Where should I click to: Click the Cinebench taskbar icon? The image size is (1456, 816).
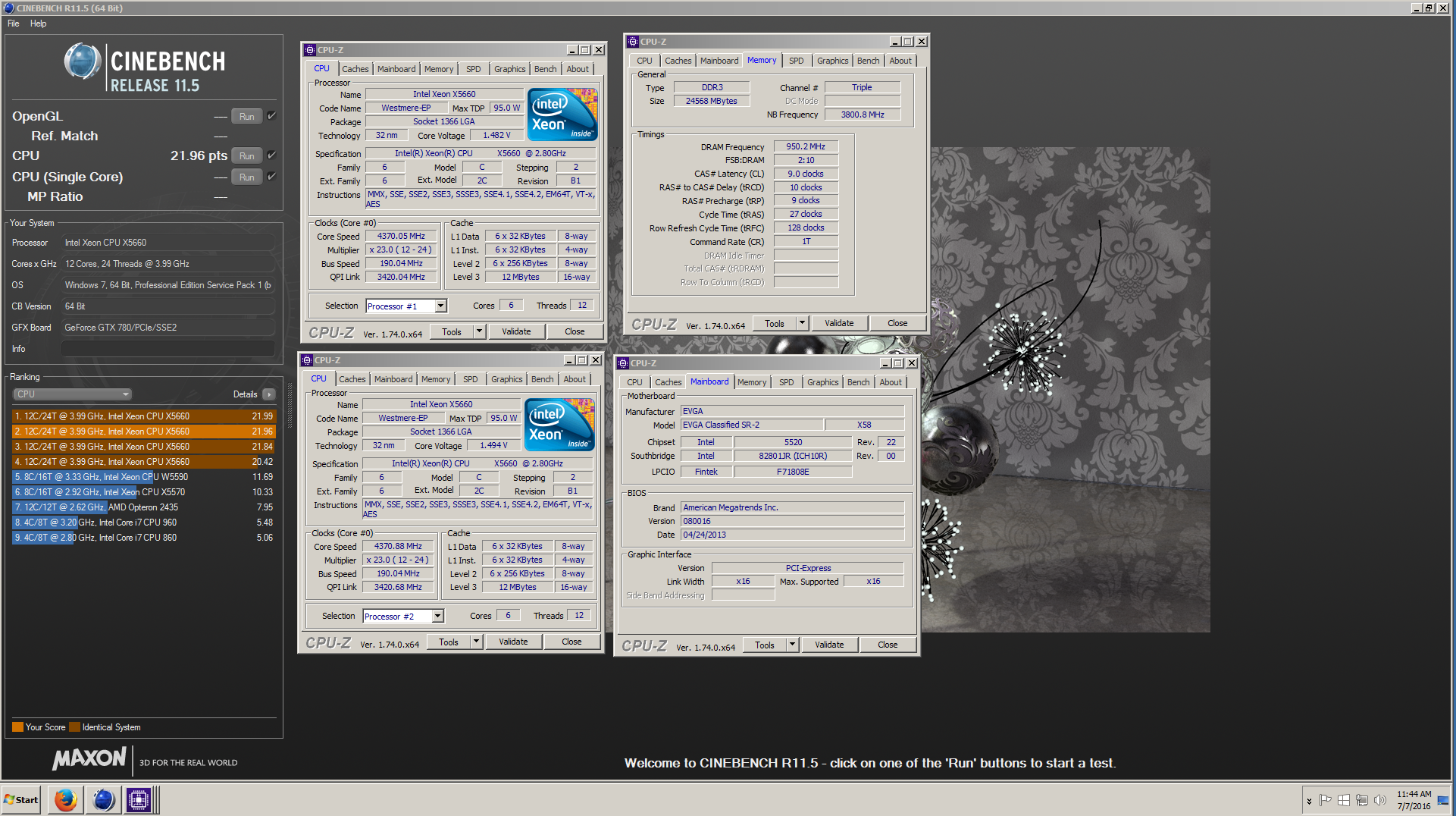tap(104, 799)
